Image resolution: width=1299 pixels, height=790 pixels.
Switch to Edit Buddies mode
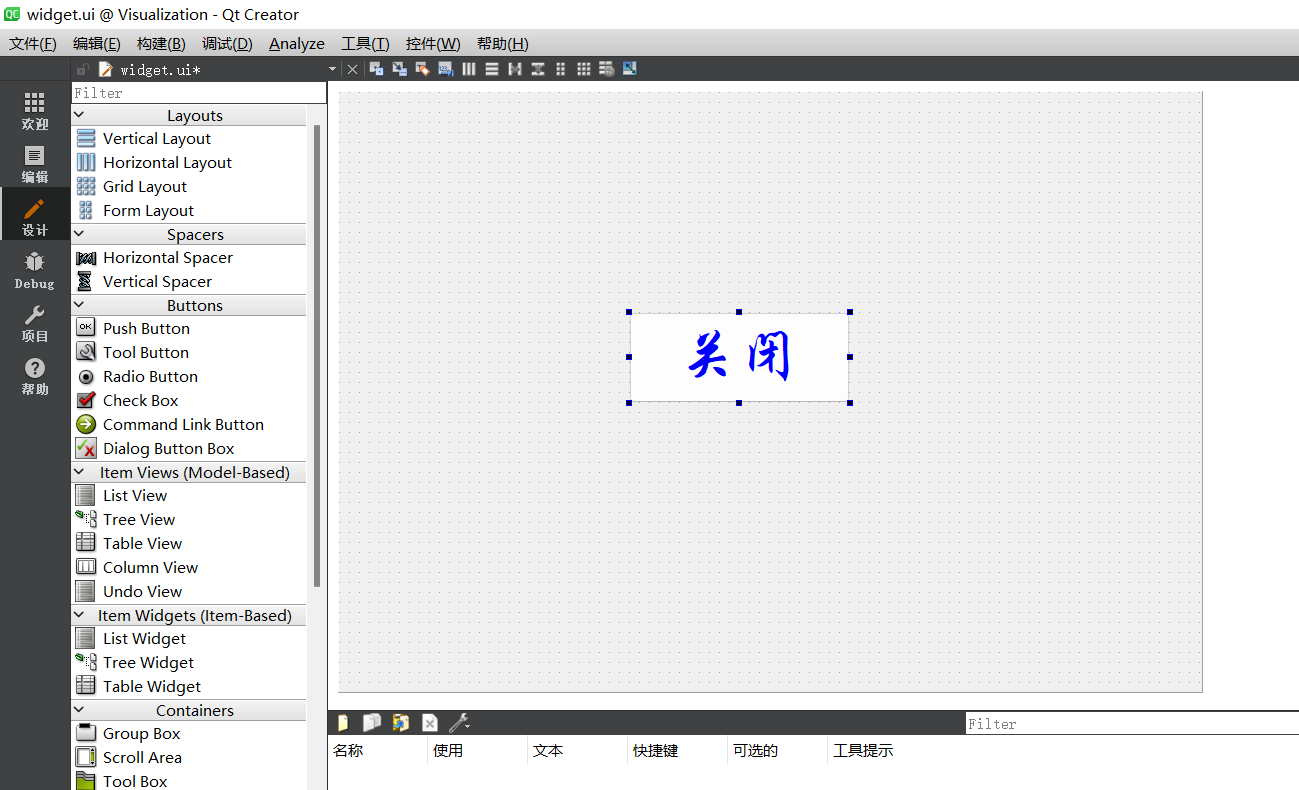click(422, 69)
